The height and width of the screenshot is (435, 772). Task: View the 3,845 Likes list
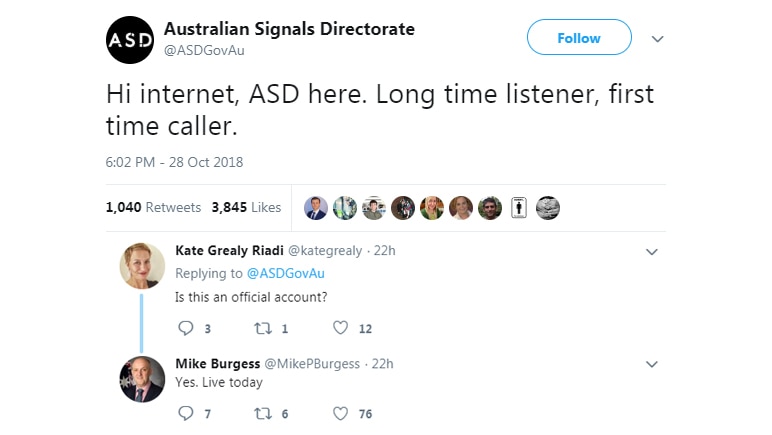tap(246, 207)
